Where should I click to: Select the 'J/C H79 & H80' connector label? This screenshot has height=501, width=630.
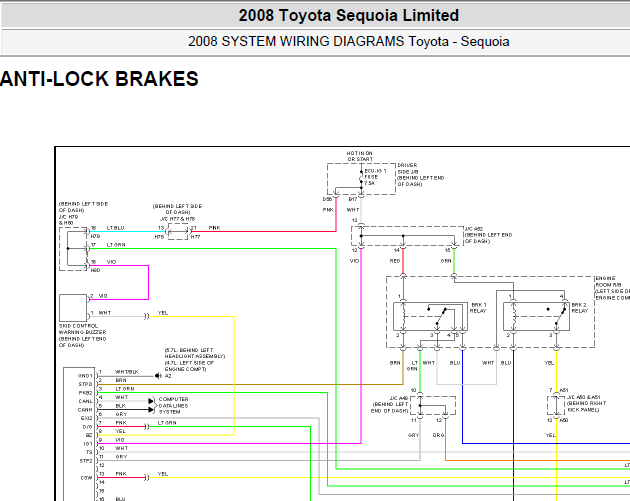click(68, 220)
